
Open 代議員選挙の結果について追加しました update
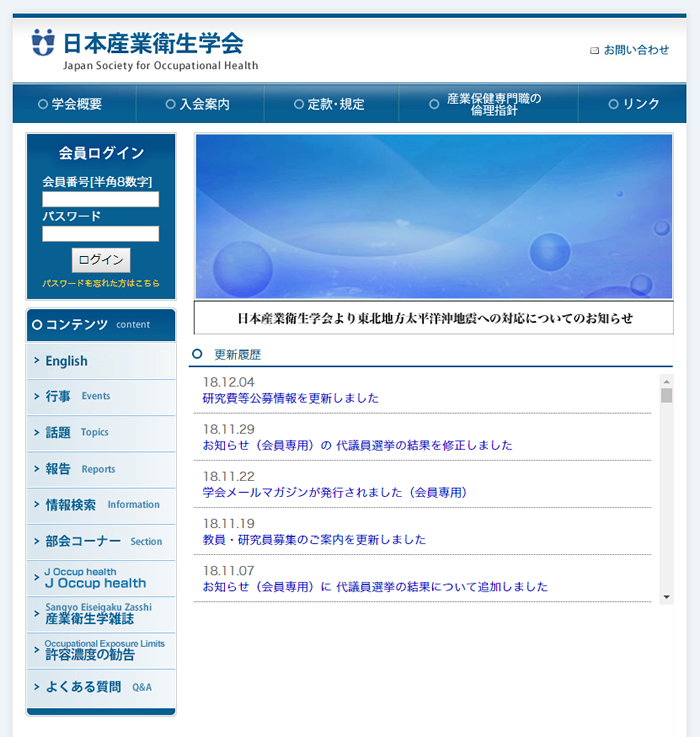375,587
